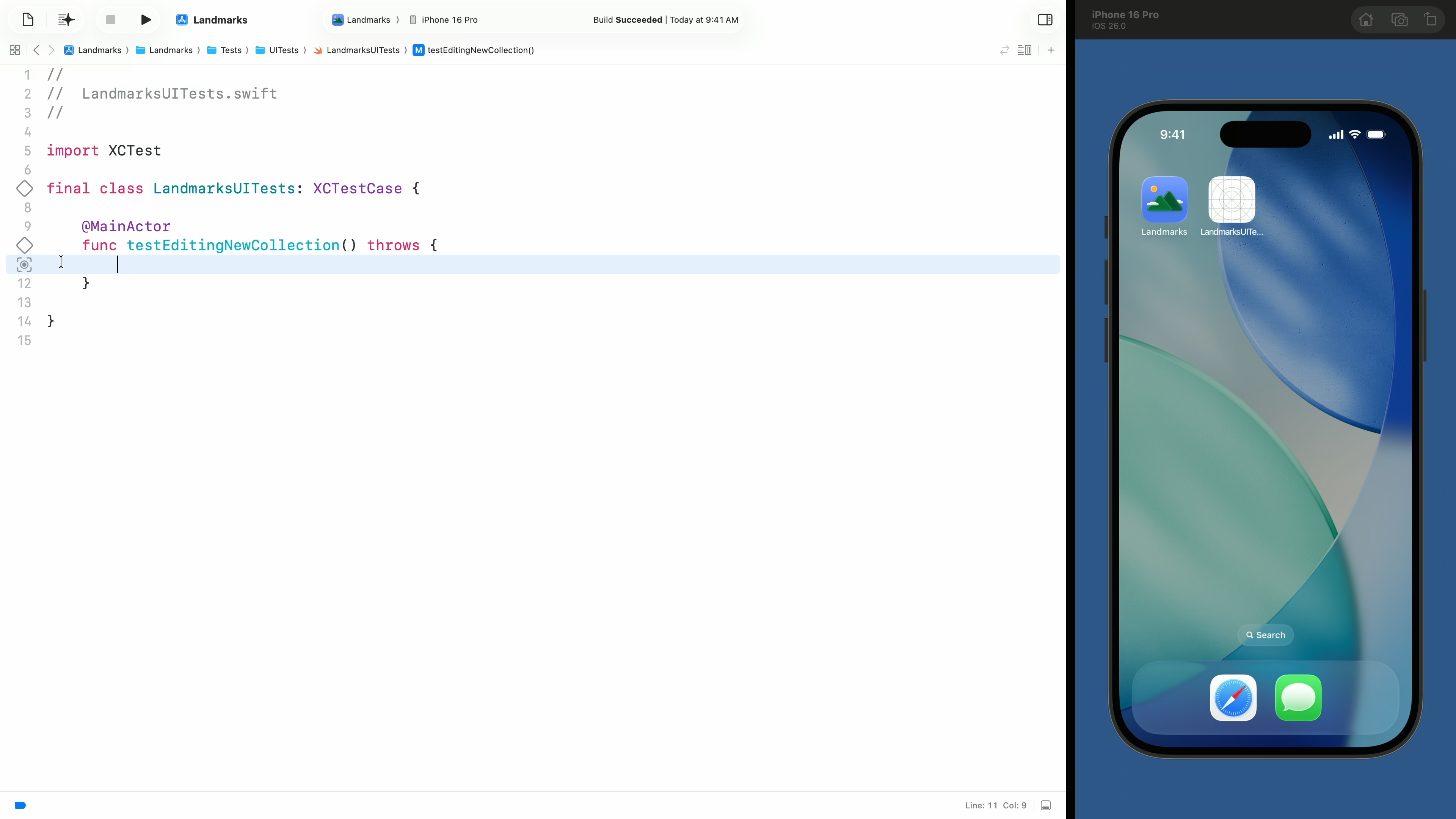
Task: Open the UITests folder breadcrumb
Action: [283, 50]
